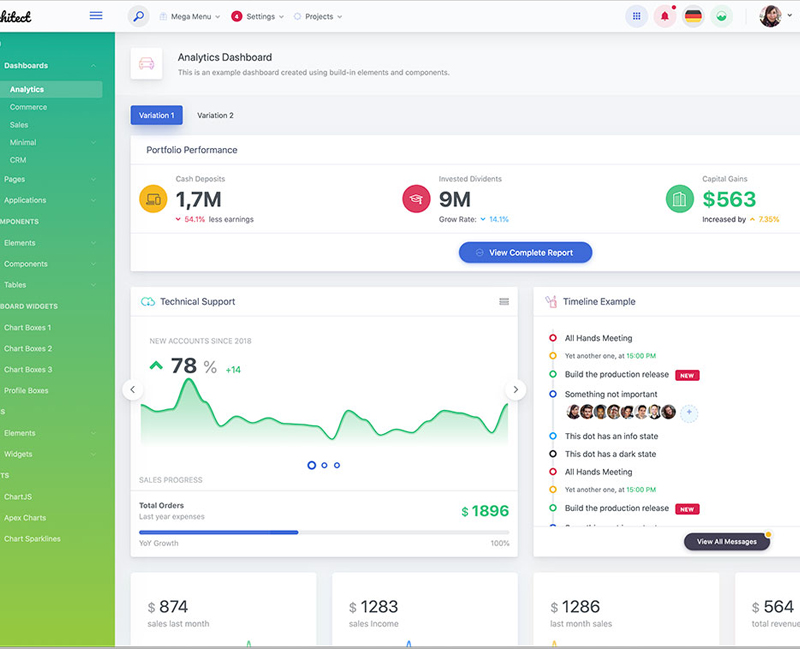Select Commerce in the sidebar menu
This screenshot has height=649, width=800.
click(29, 107)
